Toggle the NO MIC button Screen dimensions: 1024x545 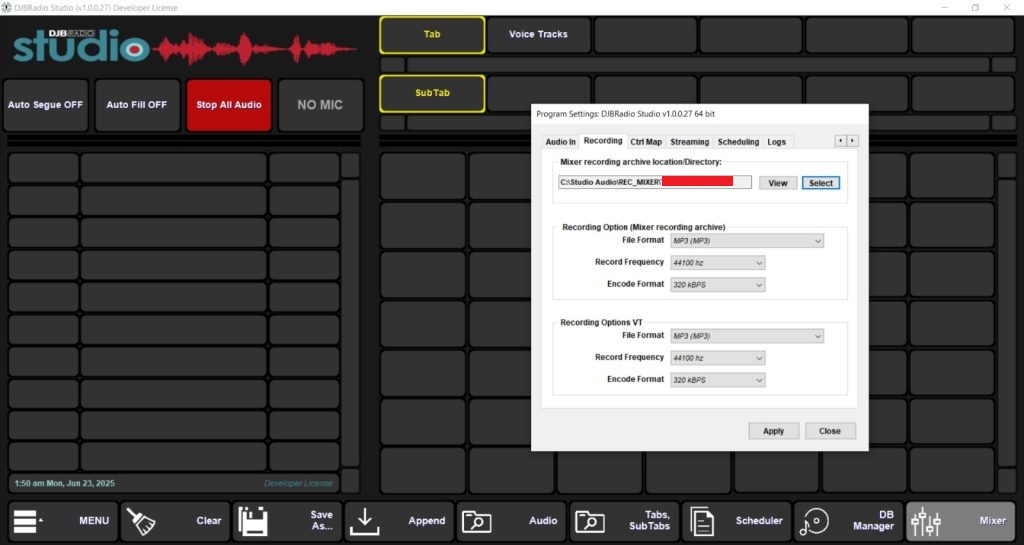pyautogui.click(x=320, y=105)
